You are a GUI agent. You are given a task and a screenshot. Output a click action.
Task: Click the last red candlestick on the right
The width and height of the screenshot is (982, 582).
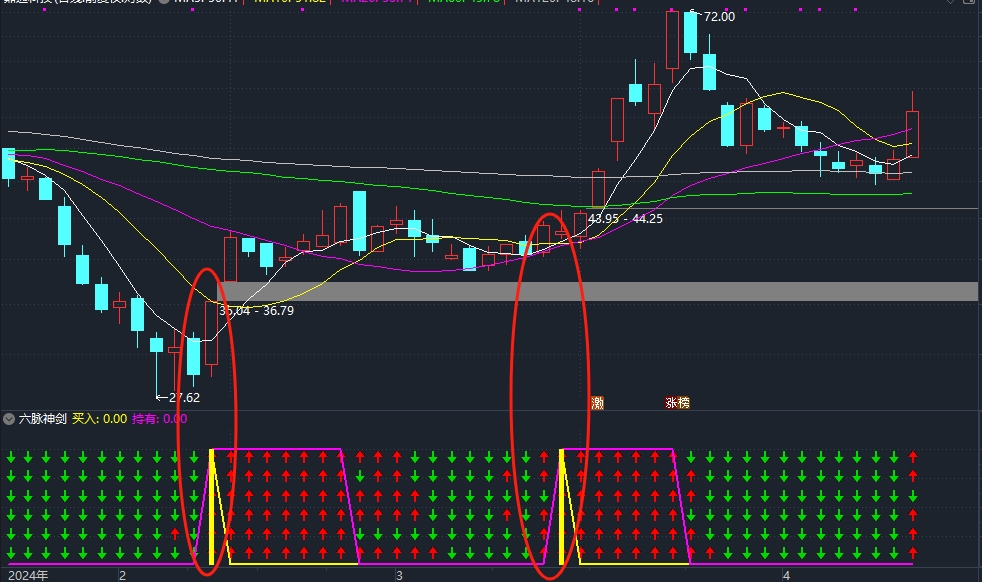click(x=912, y=135)
